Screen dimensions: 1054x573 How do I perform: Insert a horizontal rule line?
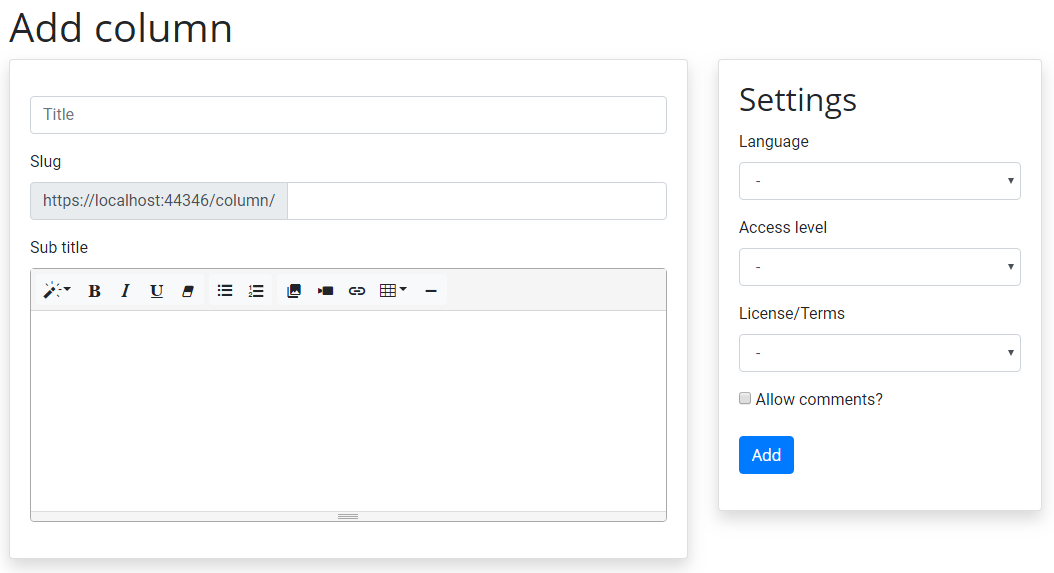[431, 291]
